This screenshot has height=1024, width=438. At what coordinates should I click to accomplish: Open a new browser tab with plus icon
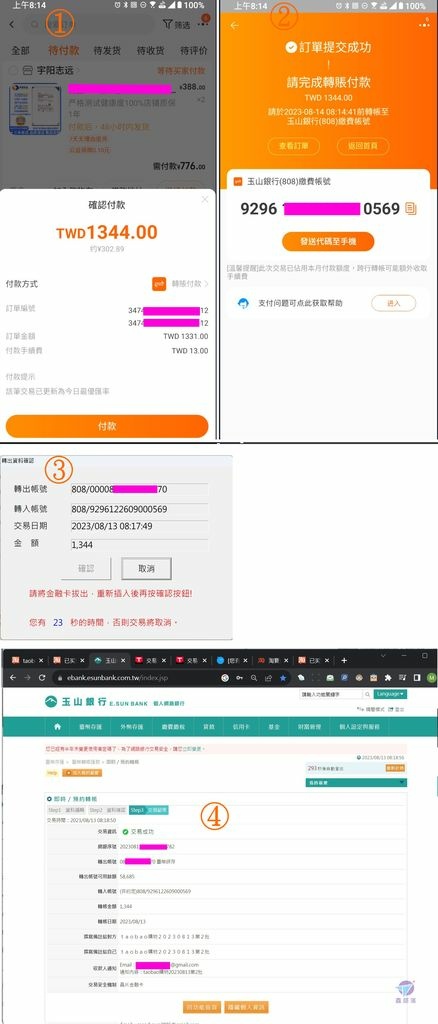click(x=344, y=661)
